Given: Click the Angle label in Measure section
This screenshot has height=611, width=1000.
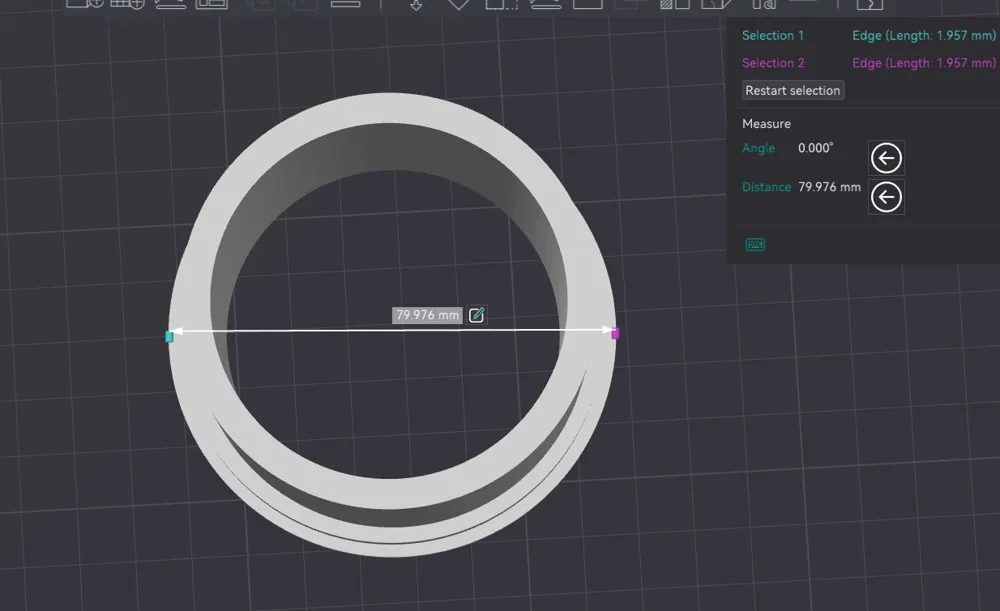Looking at the screenshot, I should tap(758, 149).
